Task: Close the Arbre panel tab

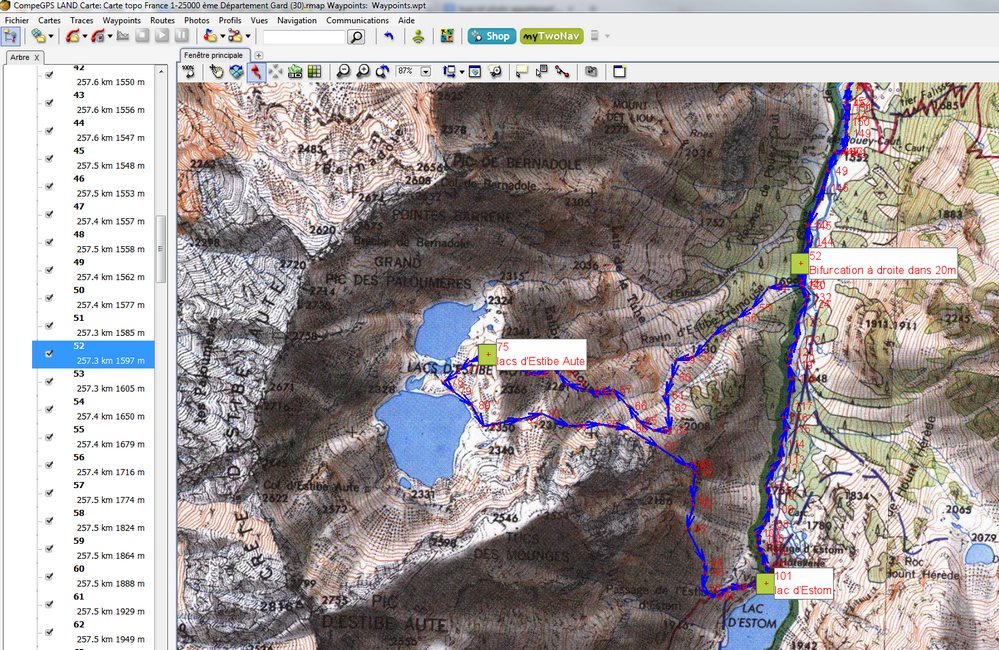Action: pos(37,57)
